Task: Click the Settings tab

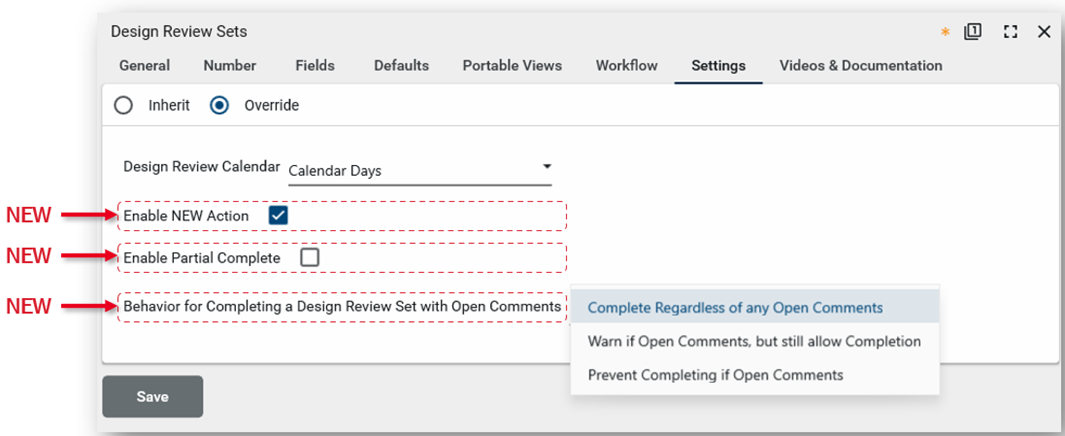Action: tap(718, 66)
